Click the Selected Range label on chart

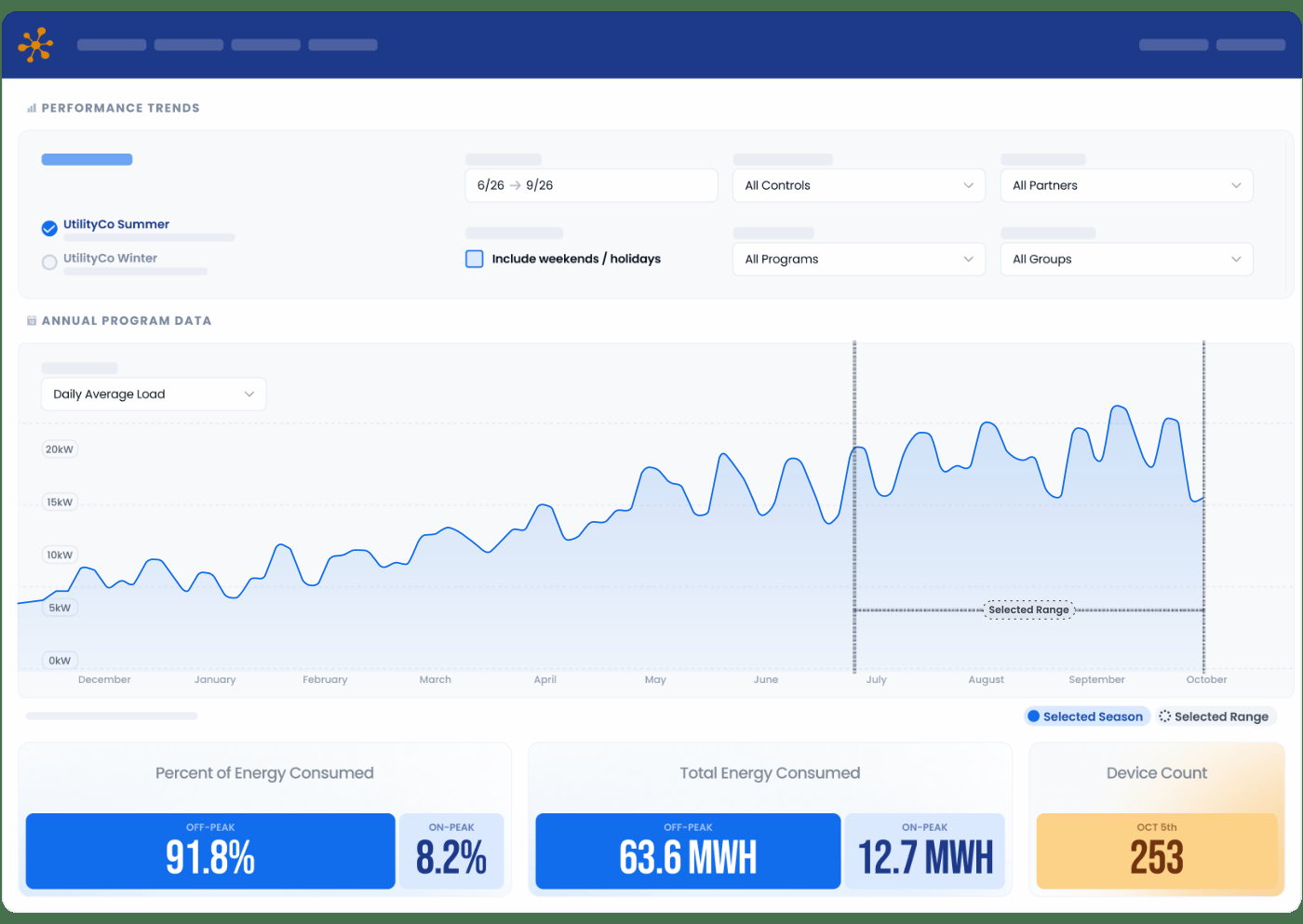[x=1028, y=609]
